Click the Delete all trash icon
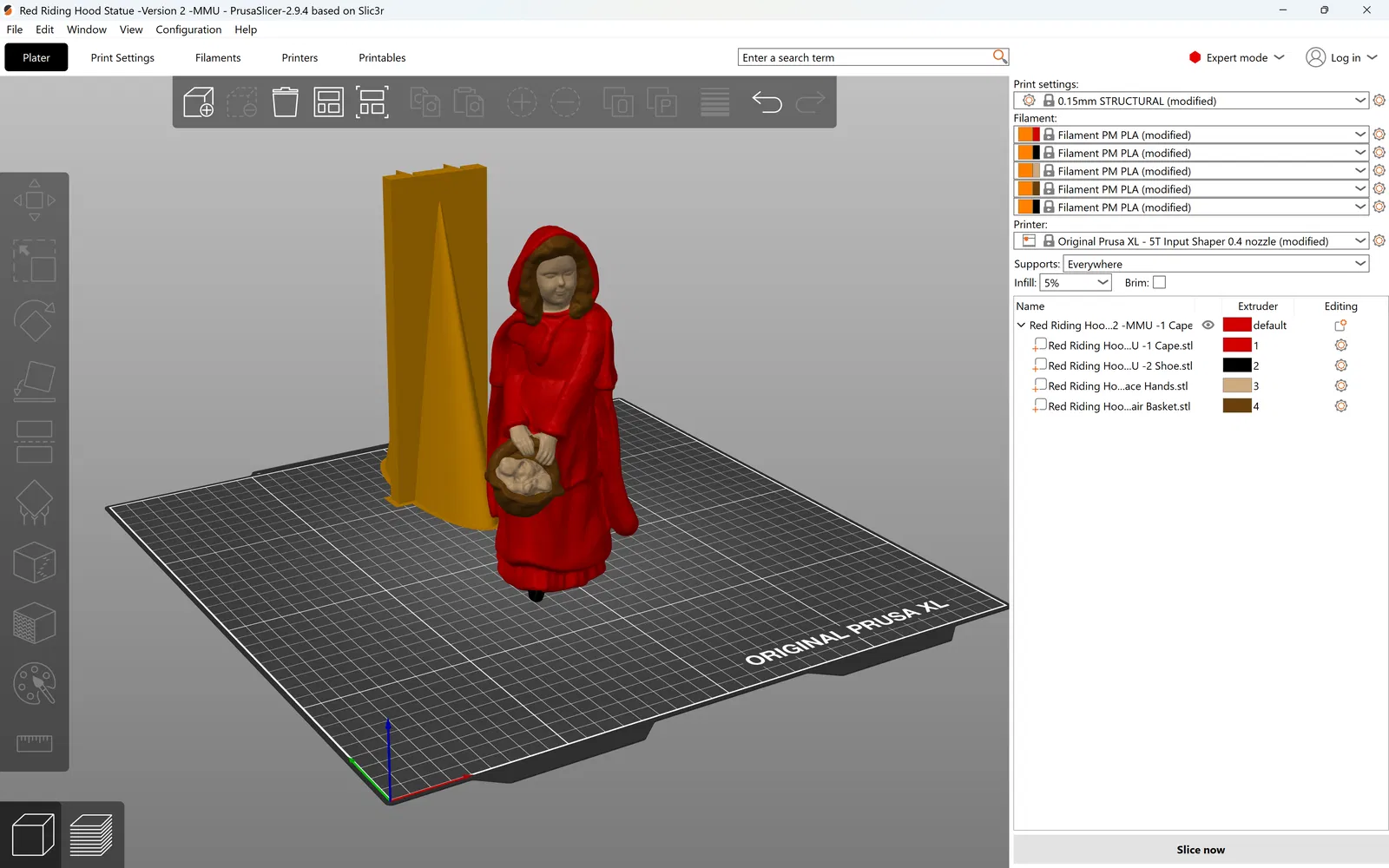Viewport: 1389px width, 868px height. coord(285,102)
